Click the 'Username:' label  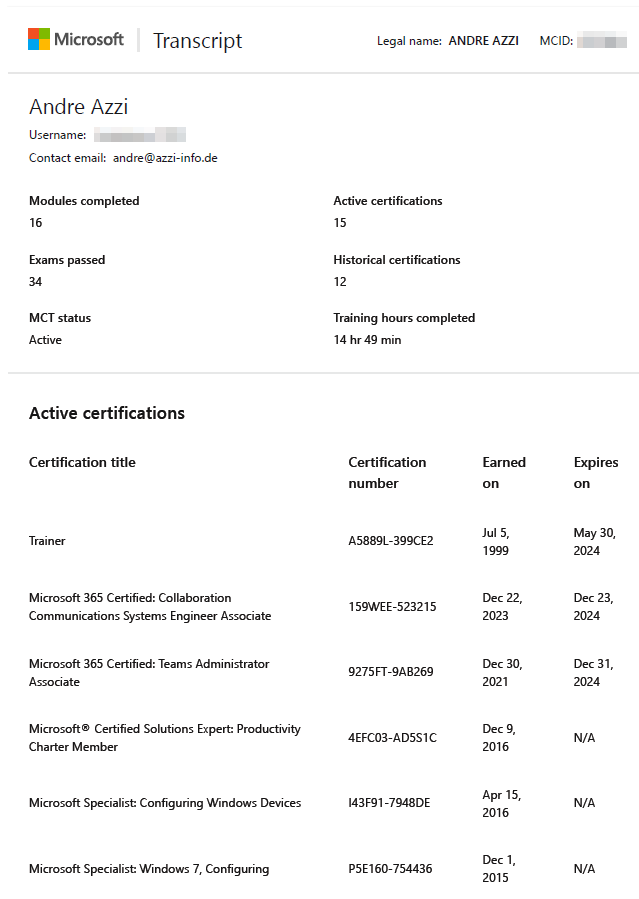(x=57, y=135)
